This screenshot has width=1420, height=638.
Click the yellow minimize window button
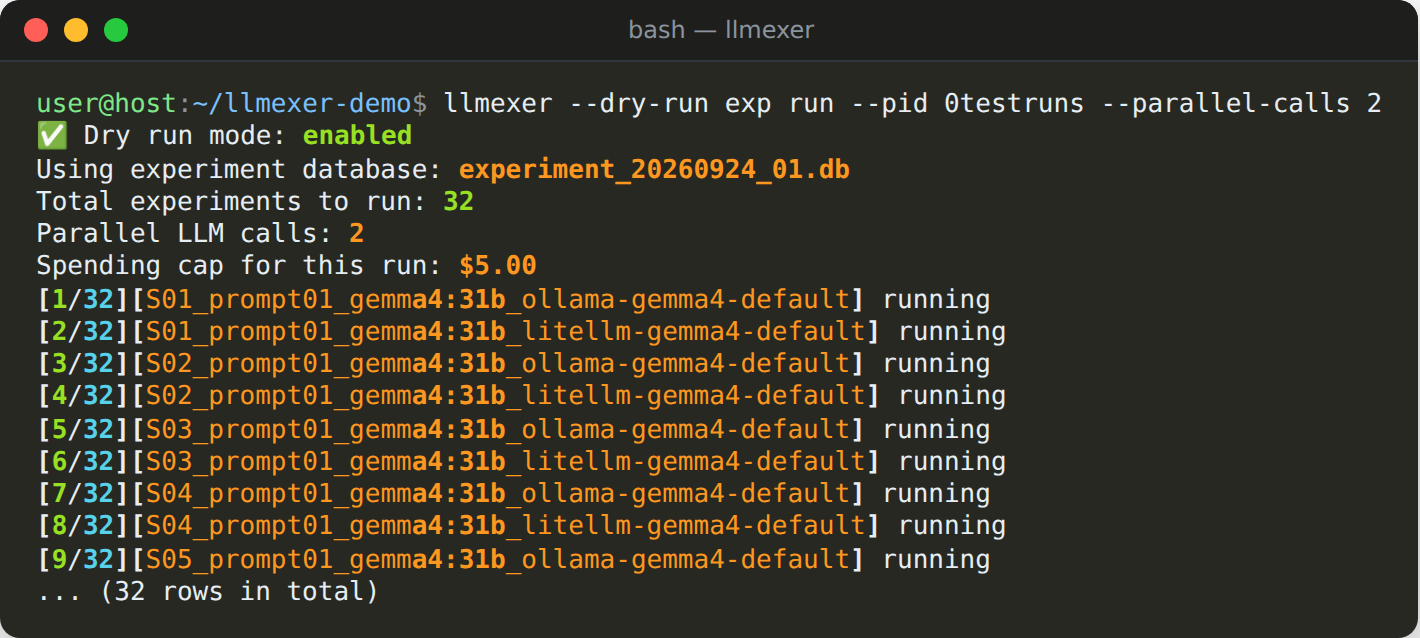click(x=76, y=30)
